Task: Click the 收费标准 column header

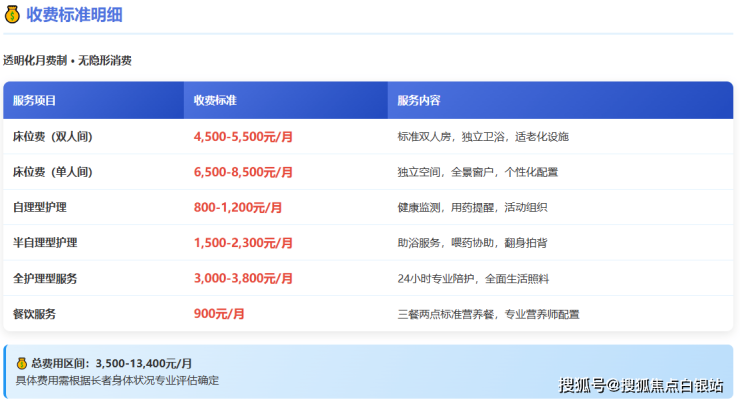Action: pyautogui.click(x=214, y=101)
